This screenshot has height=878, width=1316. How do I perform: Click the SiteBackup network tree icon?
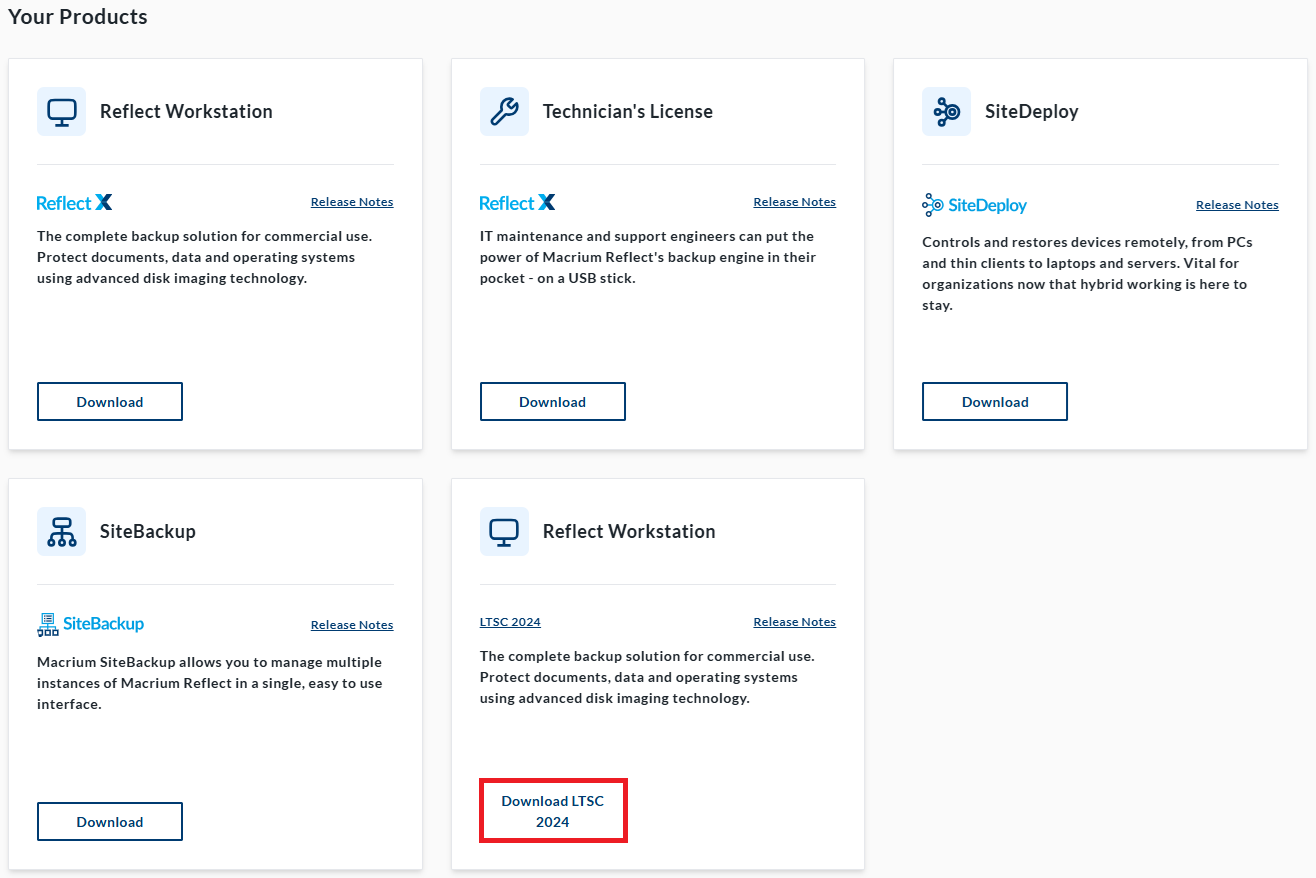point(61,531)
